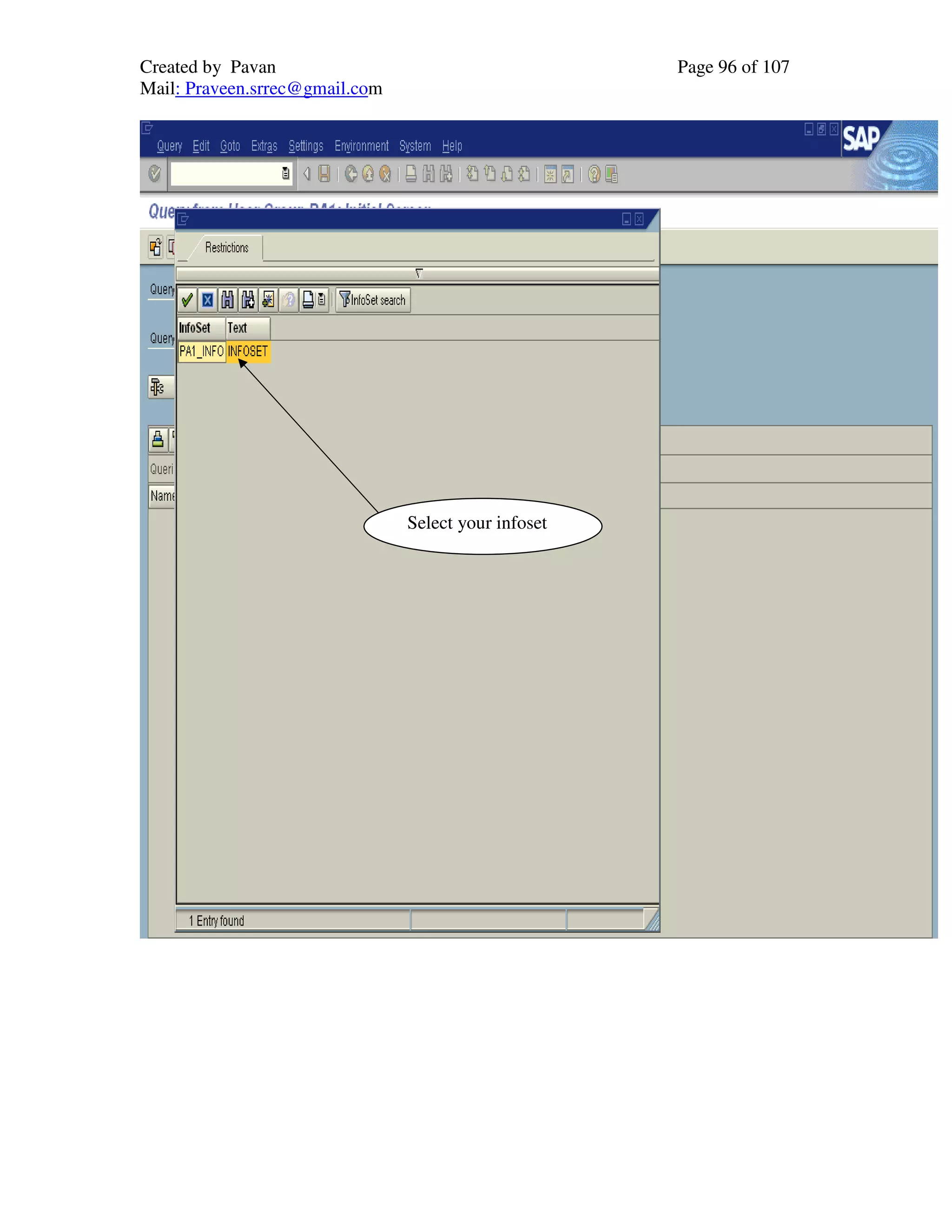Screen dimensions: 952x1232
Task: Click the Save diskette icon
Action: tap(324, 174)
